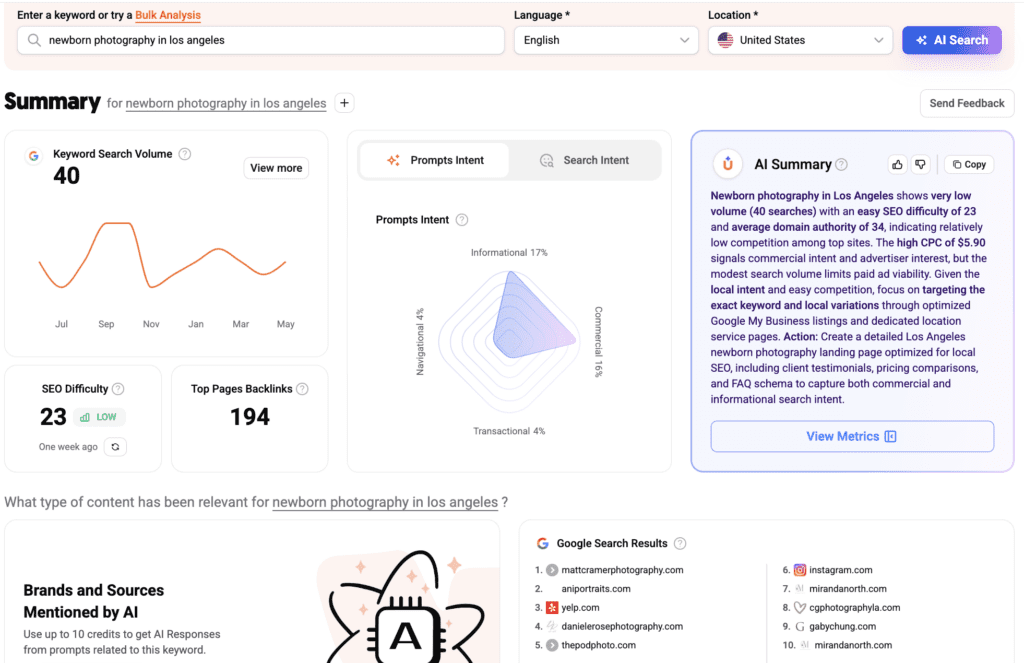Click the Prompts Intent chart help icon
1024x663 pixels.
(462, 219)
